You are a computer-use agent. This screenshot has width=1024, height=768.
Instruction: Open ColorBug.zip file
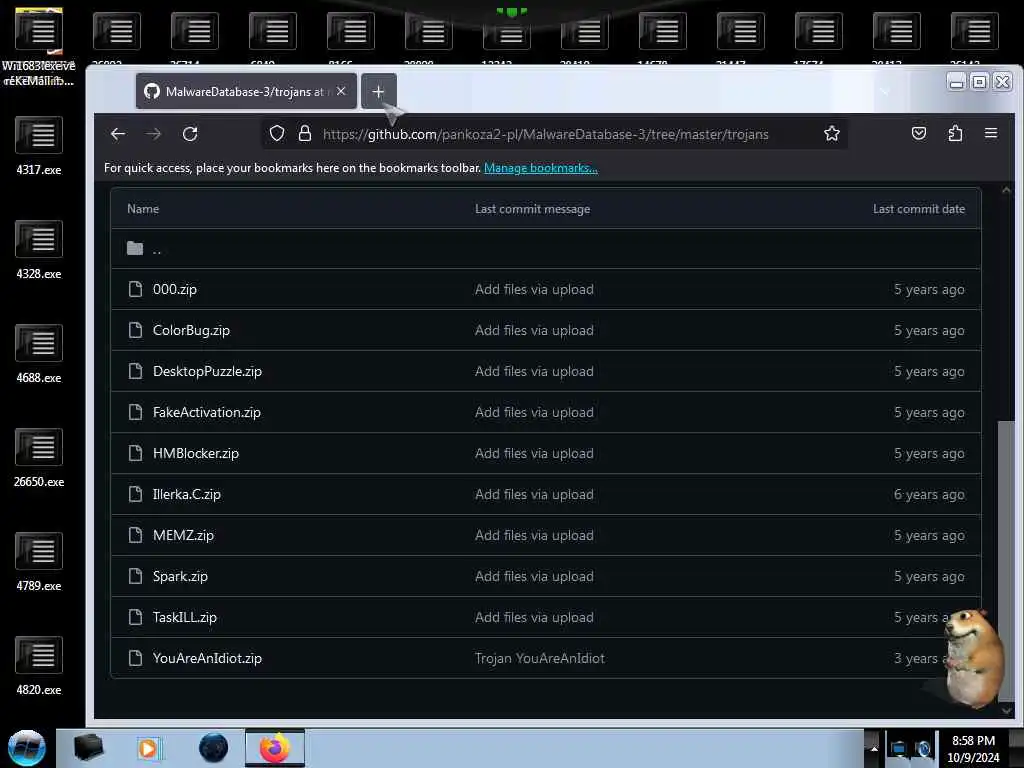[191, 330]
